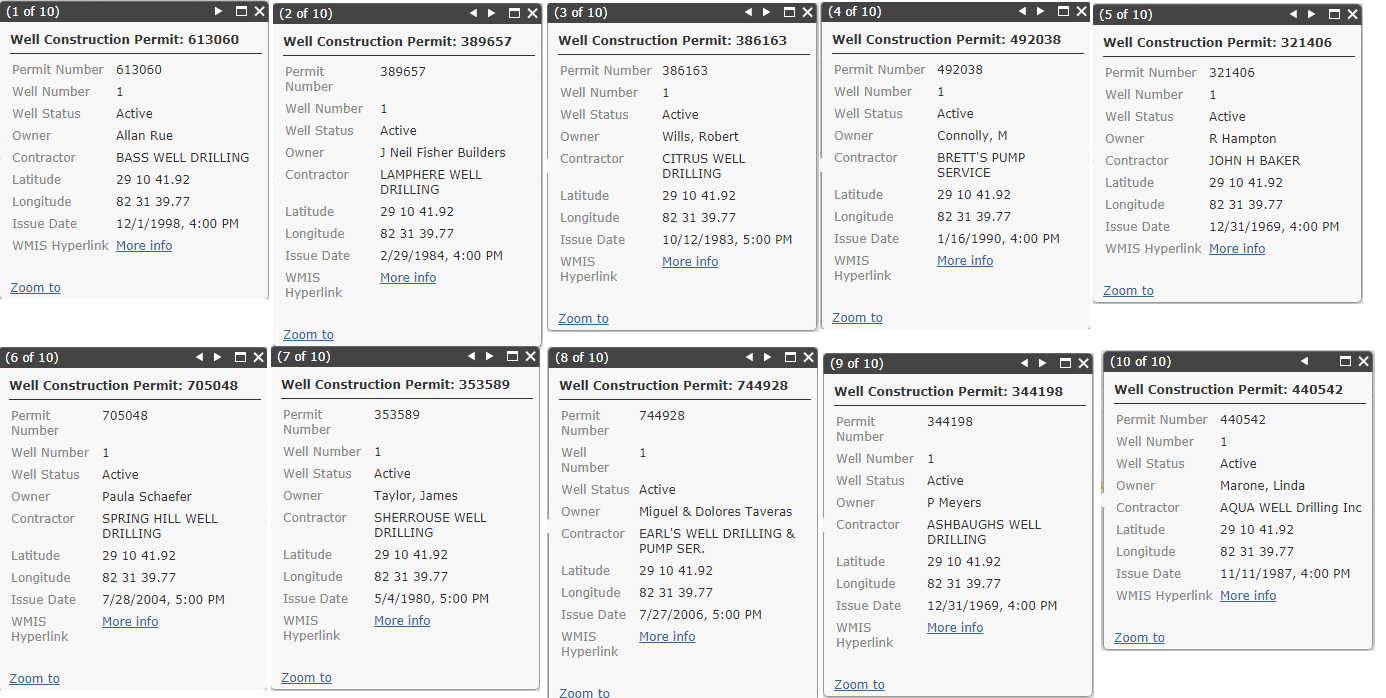1386x698 pixels.
Task: Open More info for permit 705048
Action: [130, 621]
